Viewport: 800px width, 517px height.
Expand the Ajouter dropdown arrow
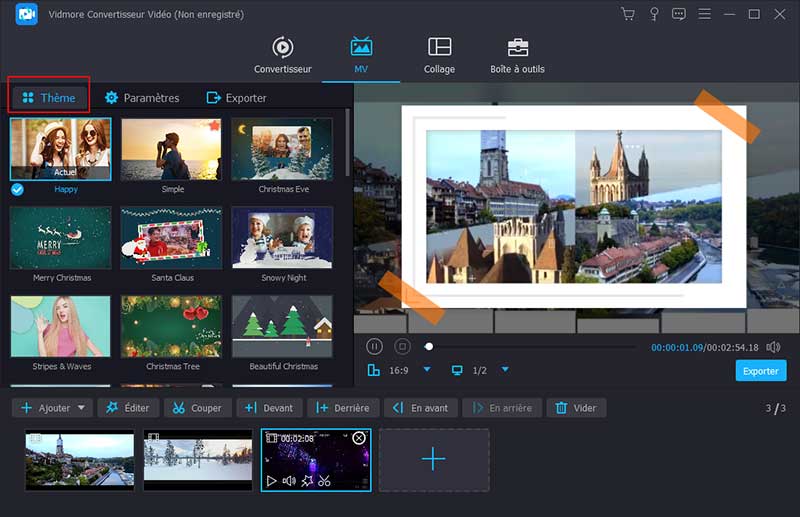[x=81, y=408]
